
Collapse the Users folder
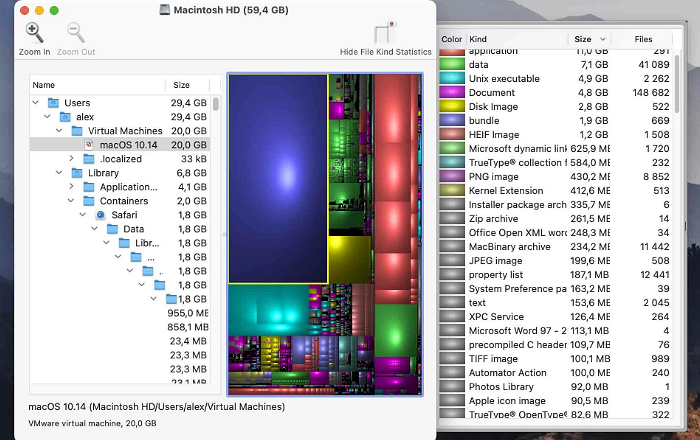pos(37,103)
